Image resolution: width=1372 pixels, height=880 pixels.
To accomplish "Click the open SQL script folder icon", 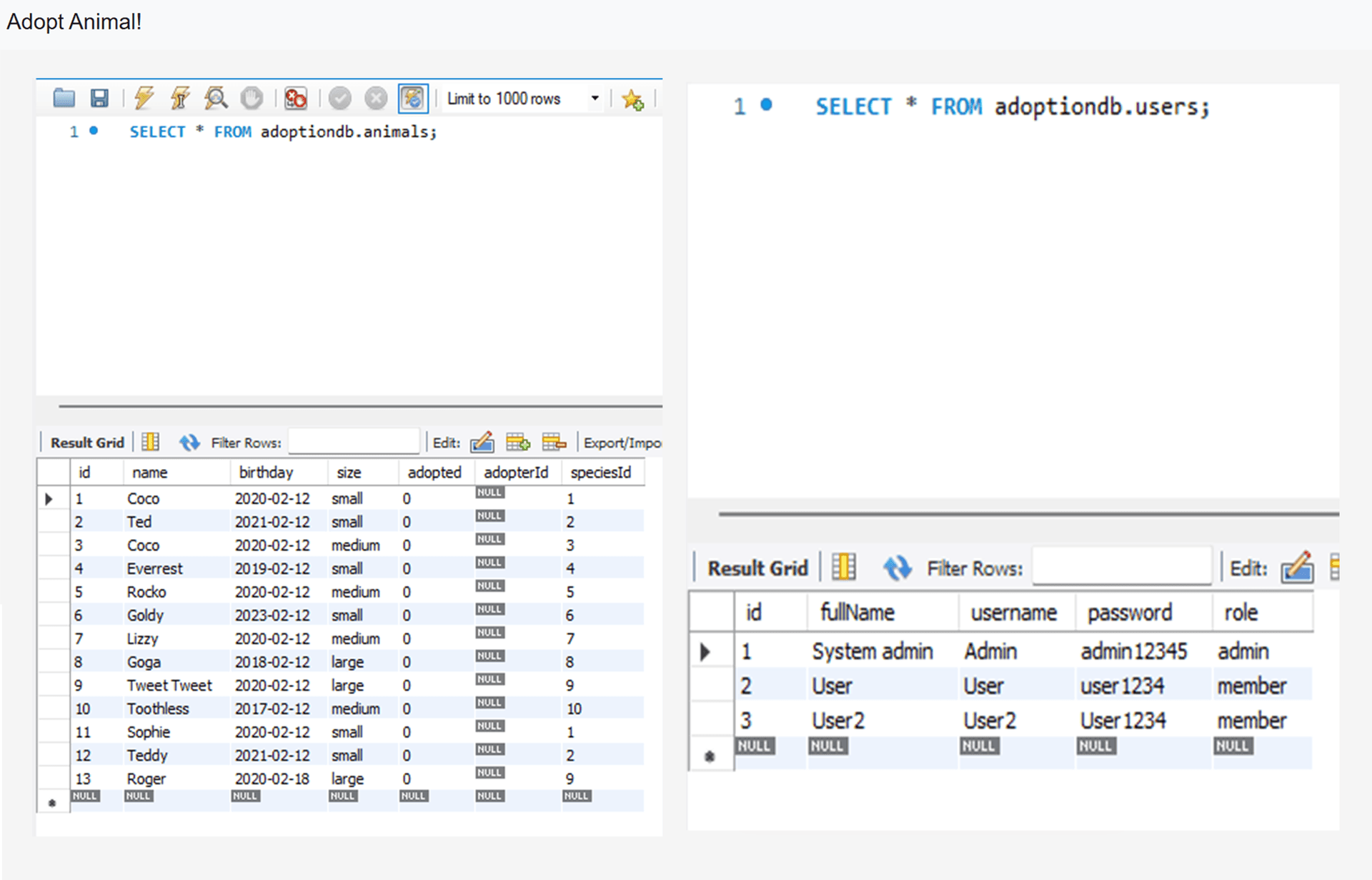I will [x=64, y=98].
